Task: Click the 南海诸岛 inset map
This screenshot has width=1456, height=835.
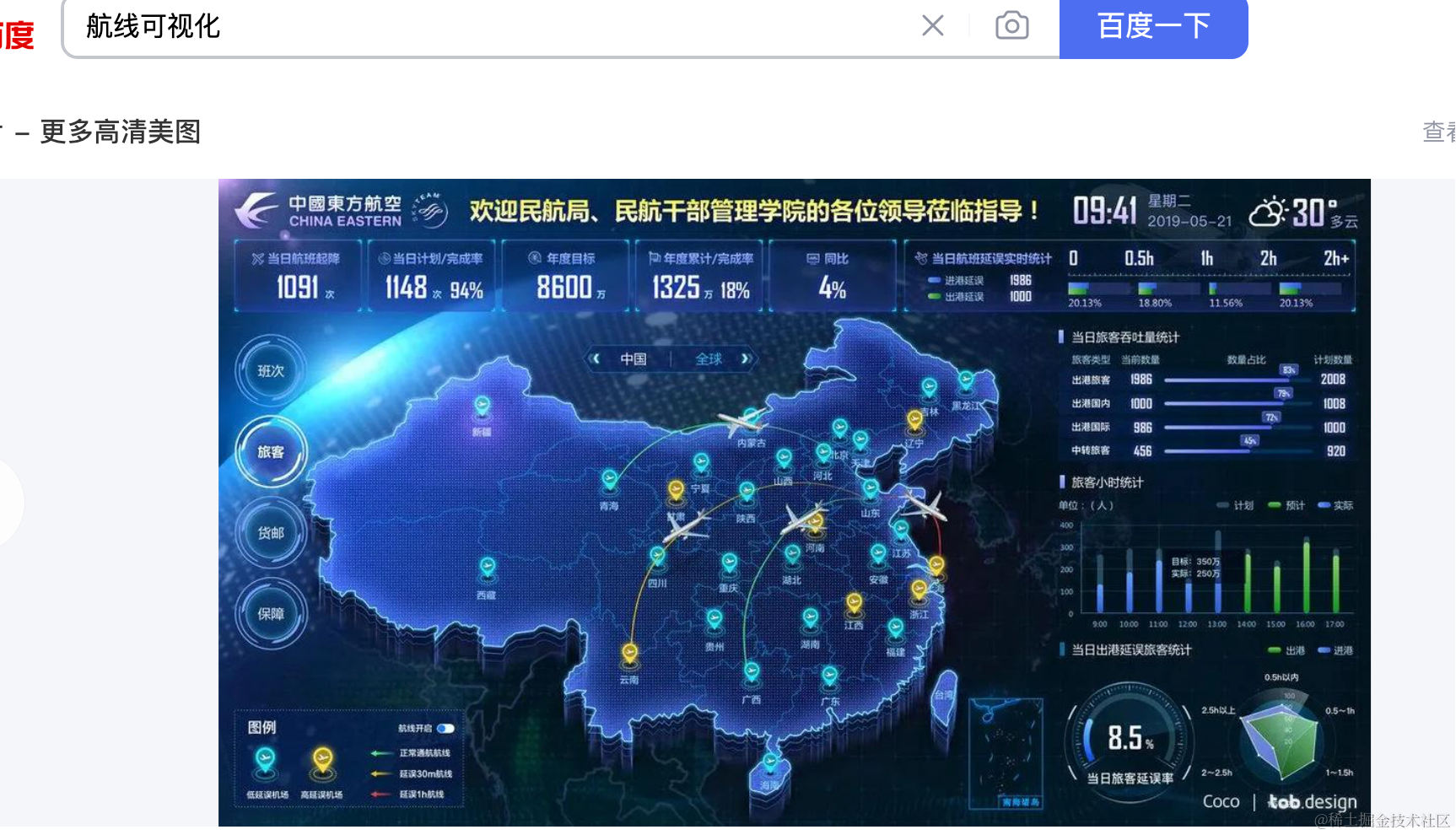Action: click(x=1006, y=753)
